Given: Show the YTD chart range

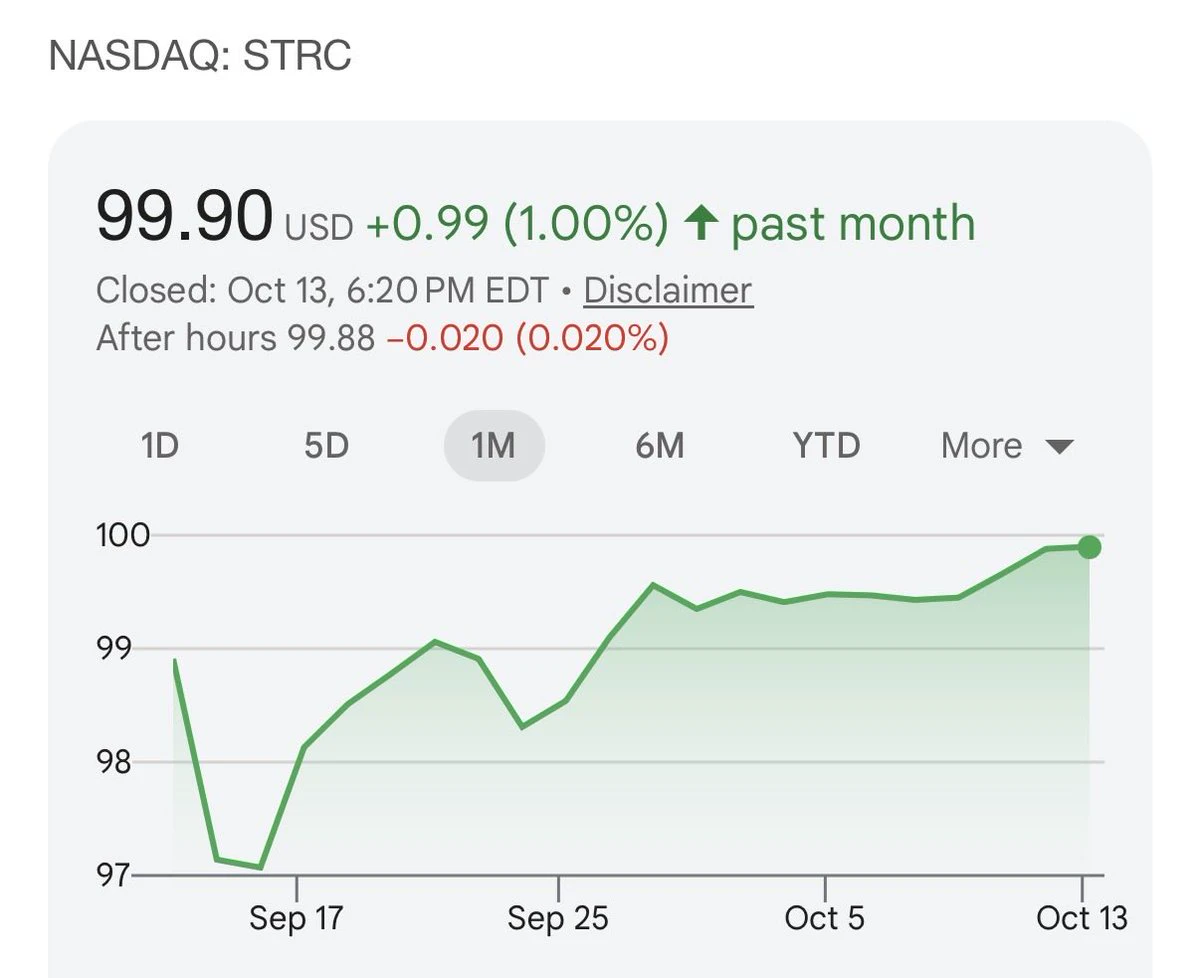Looking at the screenshot, I should [x=826, y=445].
